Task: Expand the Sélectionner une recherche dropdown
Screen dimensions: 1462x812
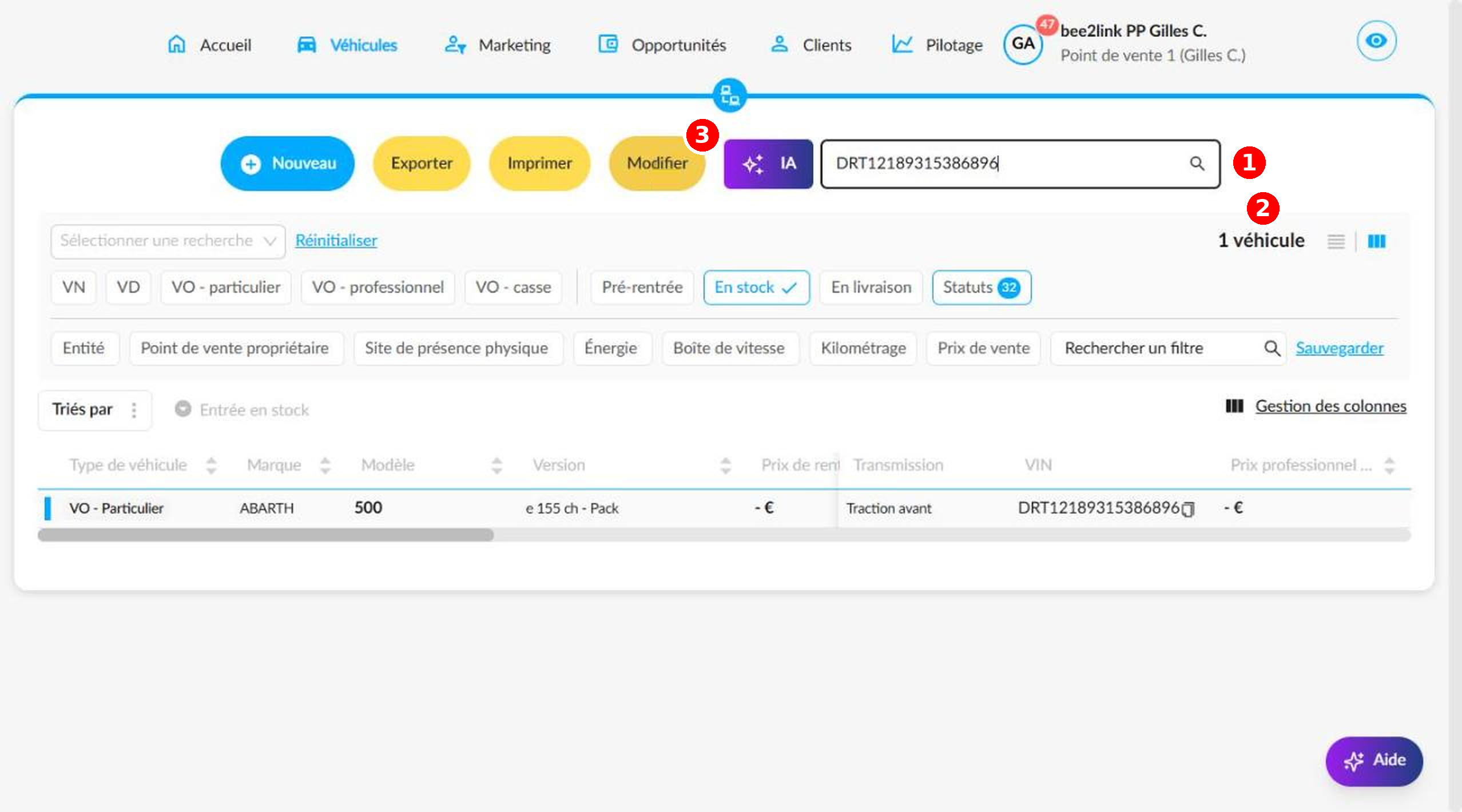Action: point(168,241)
